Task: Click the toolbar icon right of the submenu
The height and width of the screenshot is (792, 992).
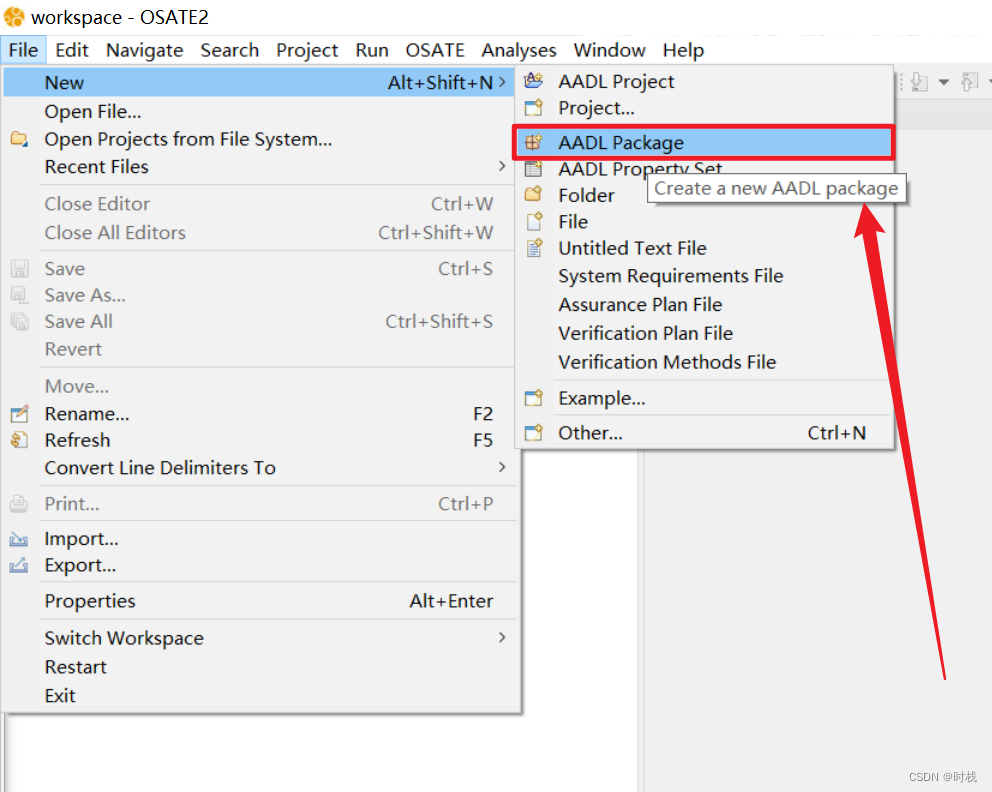Action: [919, 82]
